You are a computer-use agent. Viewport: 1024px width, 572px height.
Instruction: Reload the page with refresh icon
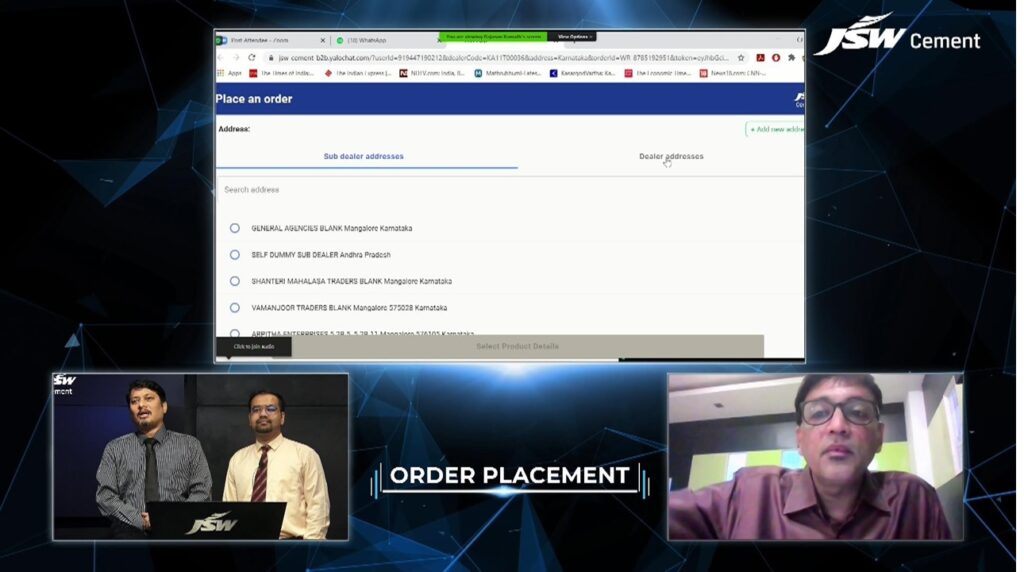click(x=251, y=58)
